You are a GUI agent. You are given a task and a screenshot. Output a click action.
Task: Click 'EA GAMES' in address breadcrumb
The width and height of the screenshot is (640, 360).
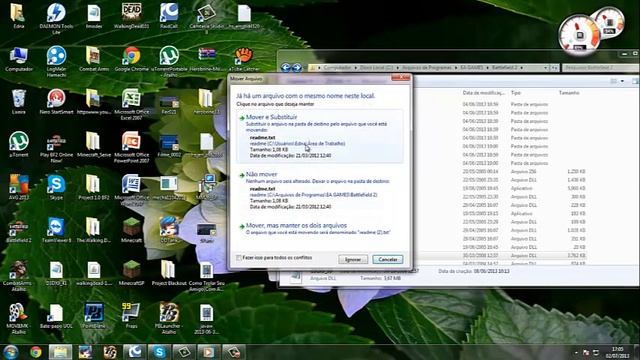[471, 67]
